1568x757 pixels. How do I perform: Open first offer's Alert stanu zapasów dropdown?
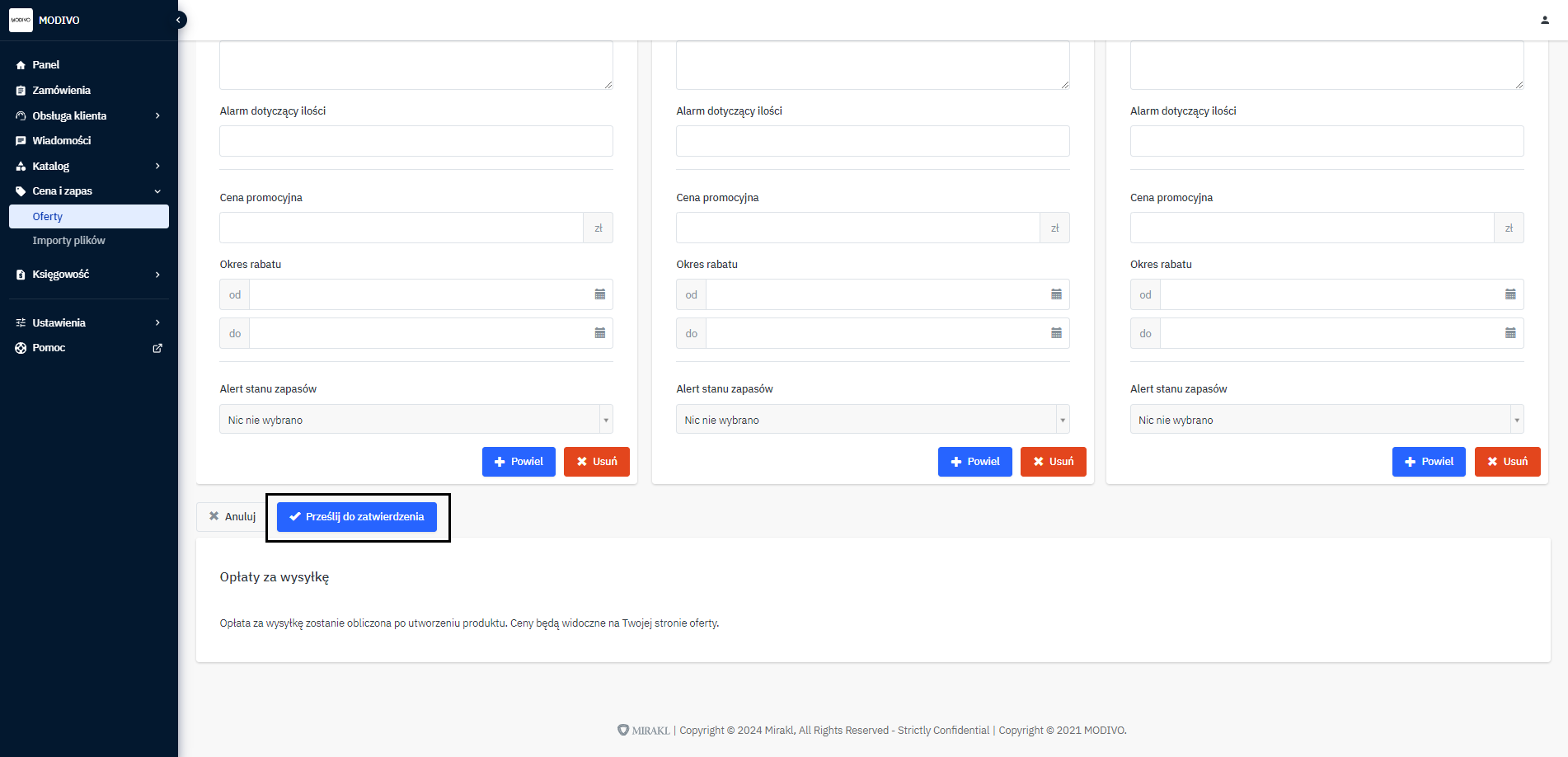[x=415, y=420]
